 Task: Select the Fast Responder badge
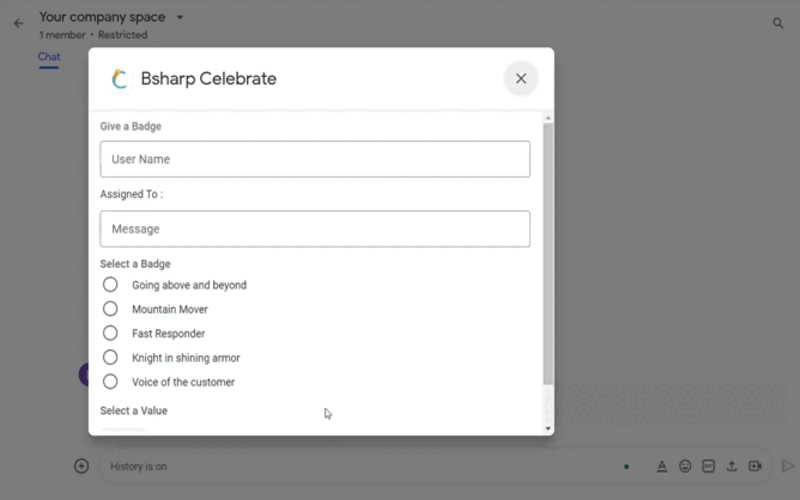(110, 333)
